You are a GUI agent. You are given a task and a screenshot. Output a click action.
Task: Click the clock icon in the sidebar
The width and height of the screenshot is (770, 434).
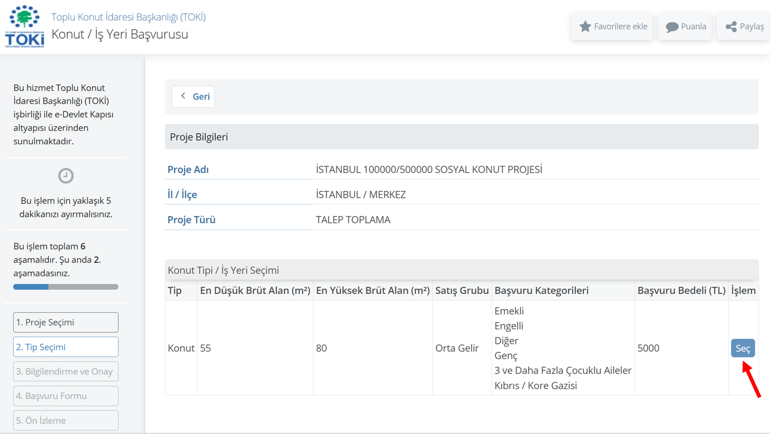[66, 176]
